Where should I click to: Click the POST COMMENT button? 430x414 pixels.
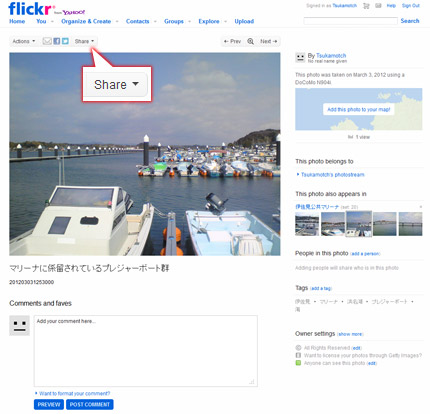click(x=90, y=404)
